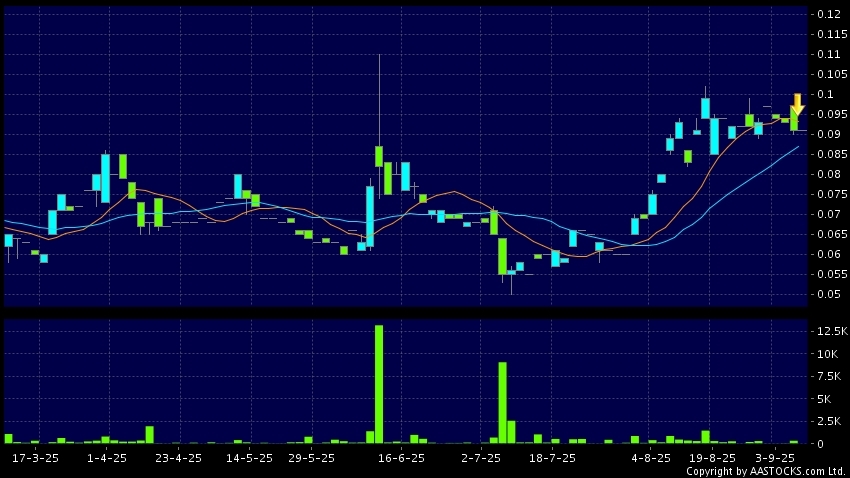Click the 0.065 price axis label

tap(832, 234)
